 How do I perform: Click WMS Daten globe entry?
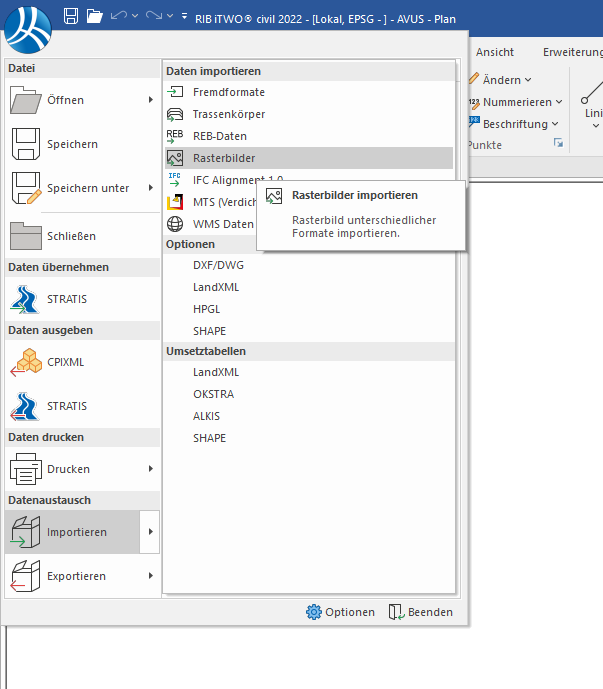(x=222, y=224)
